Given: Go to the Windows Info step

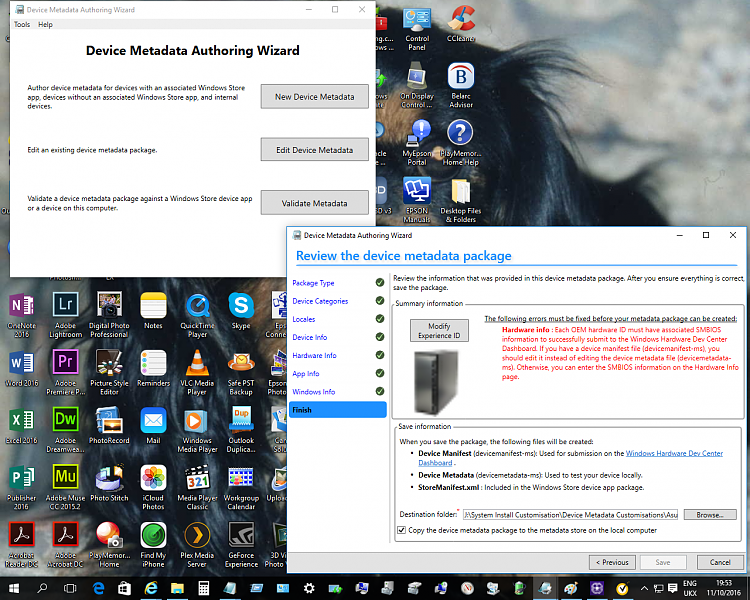Looking at the screenshot, I should 313,392.
